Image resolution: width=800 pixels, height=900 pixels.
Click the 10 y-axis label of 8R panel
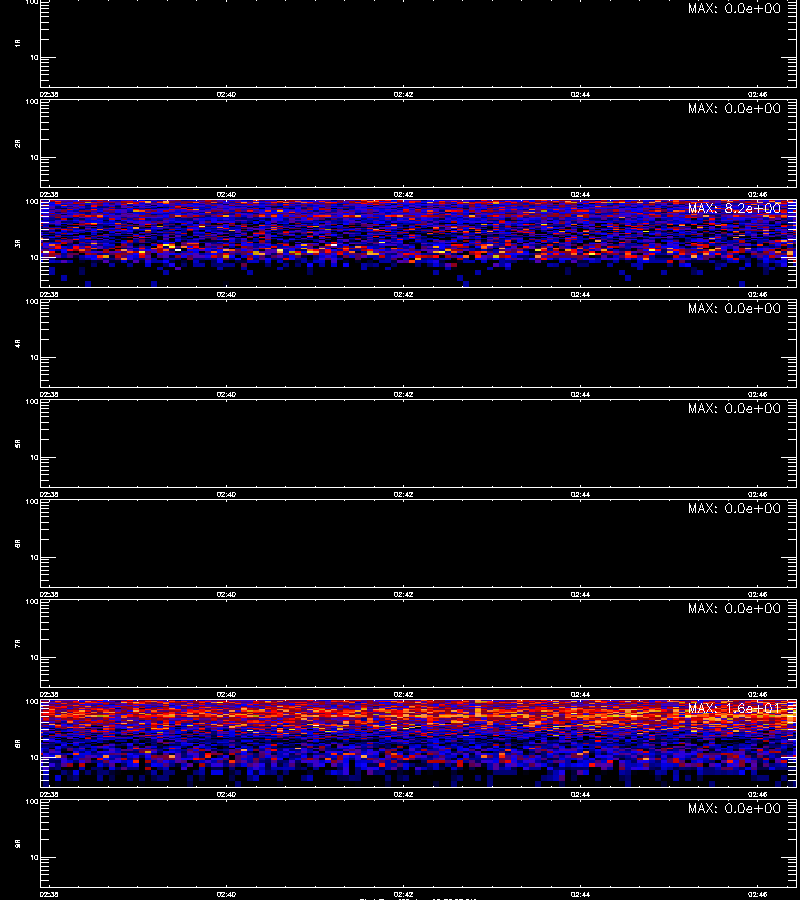pos(34,757)
